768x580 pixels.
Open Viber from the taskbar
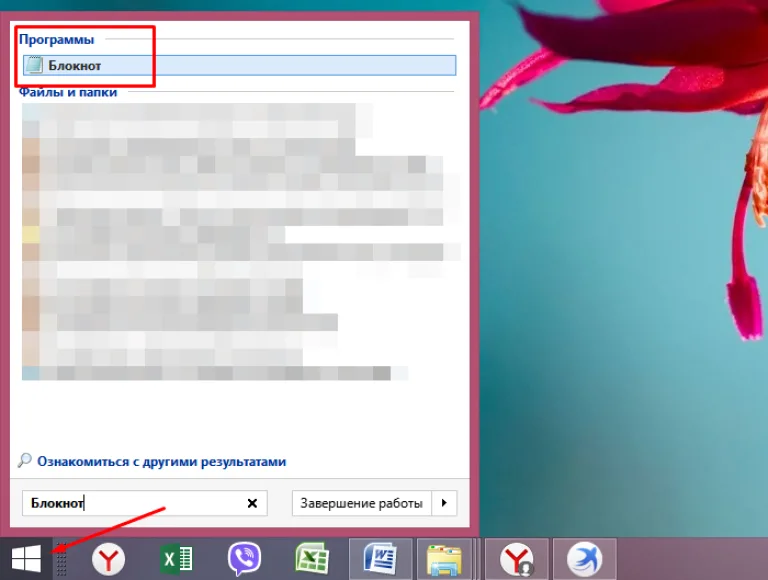(x=244, y=559)
